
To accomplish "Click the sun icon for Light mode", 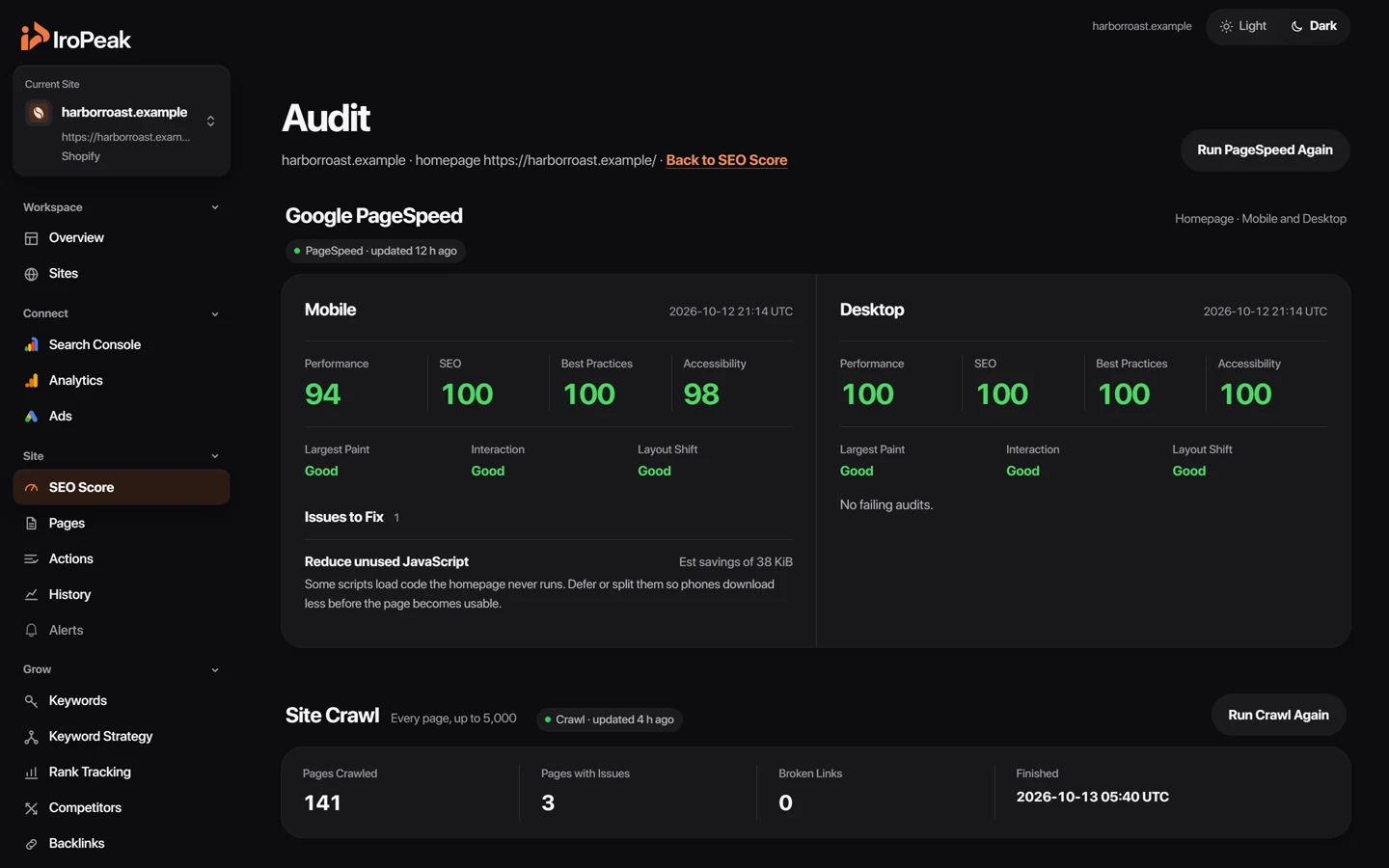I will pos(1226,26).
